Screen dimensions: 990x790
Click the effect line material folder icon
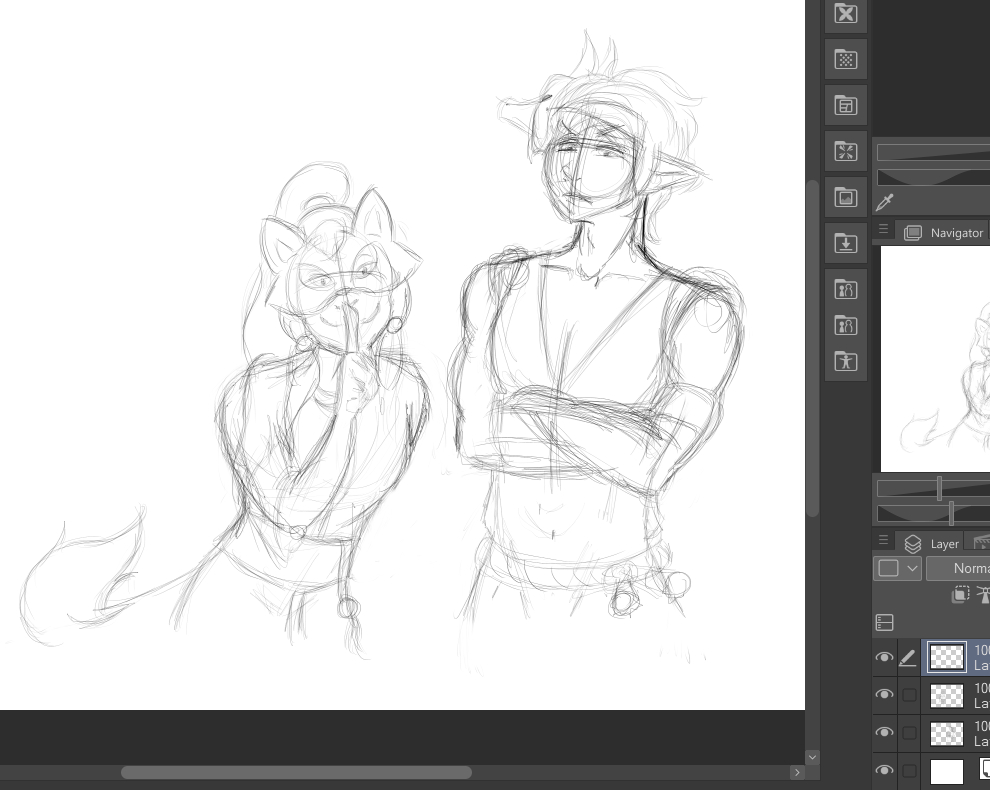click(x=846, y=151)
